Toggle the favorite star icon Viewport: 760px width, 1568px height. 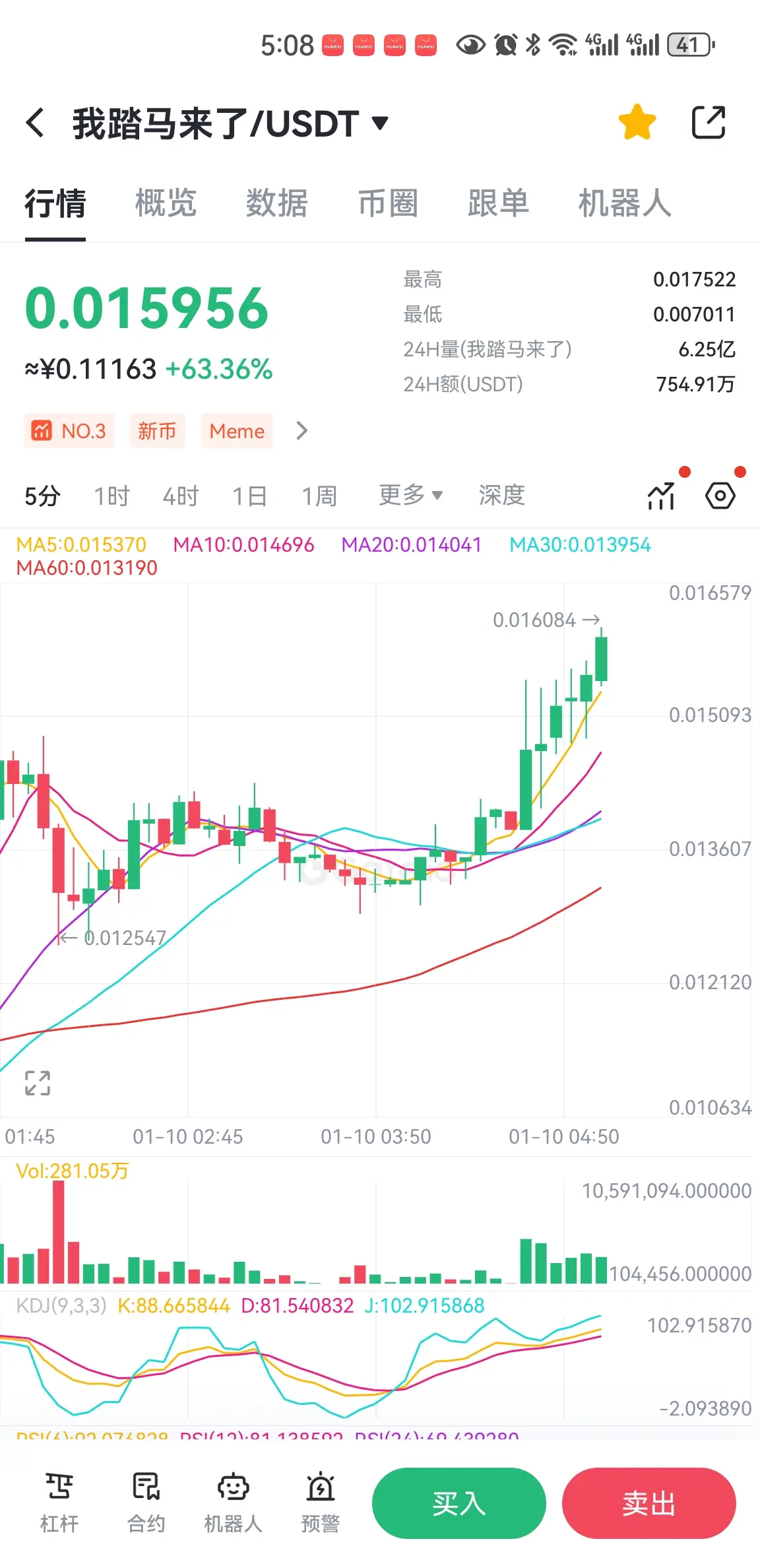pyautogui.click(x=637, y=122)
